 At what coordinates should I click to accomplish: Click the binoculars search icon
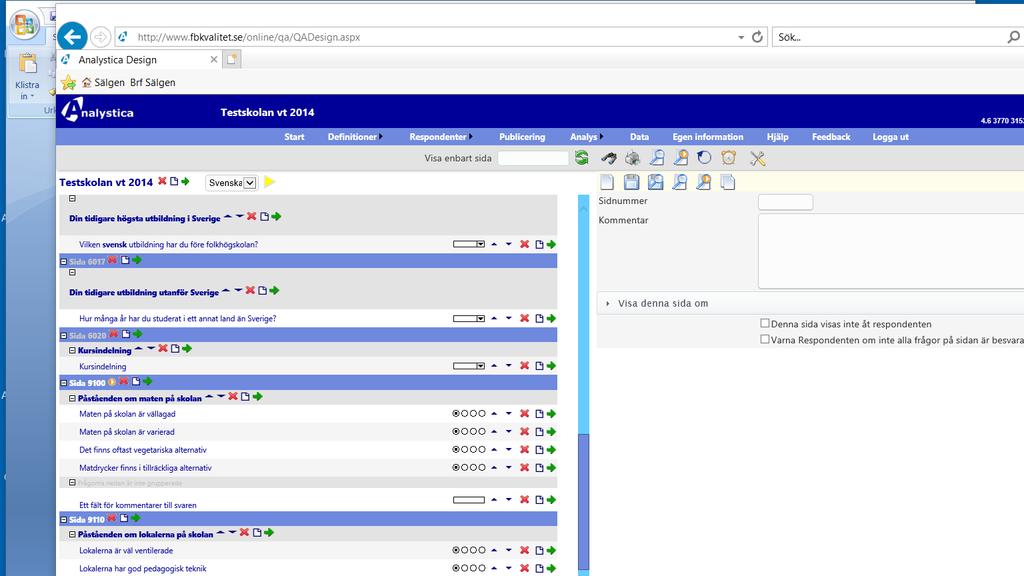pyautogui.click(x=609, y=158)
